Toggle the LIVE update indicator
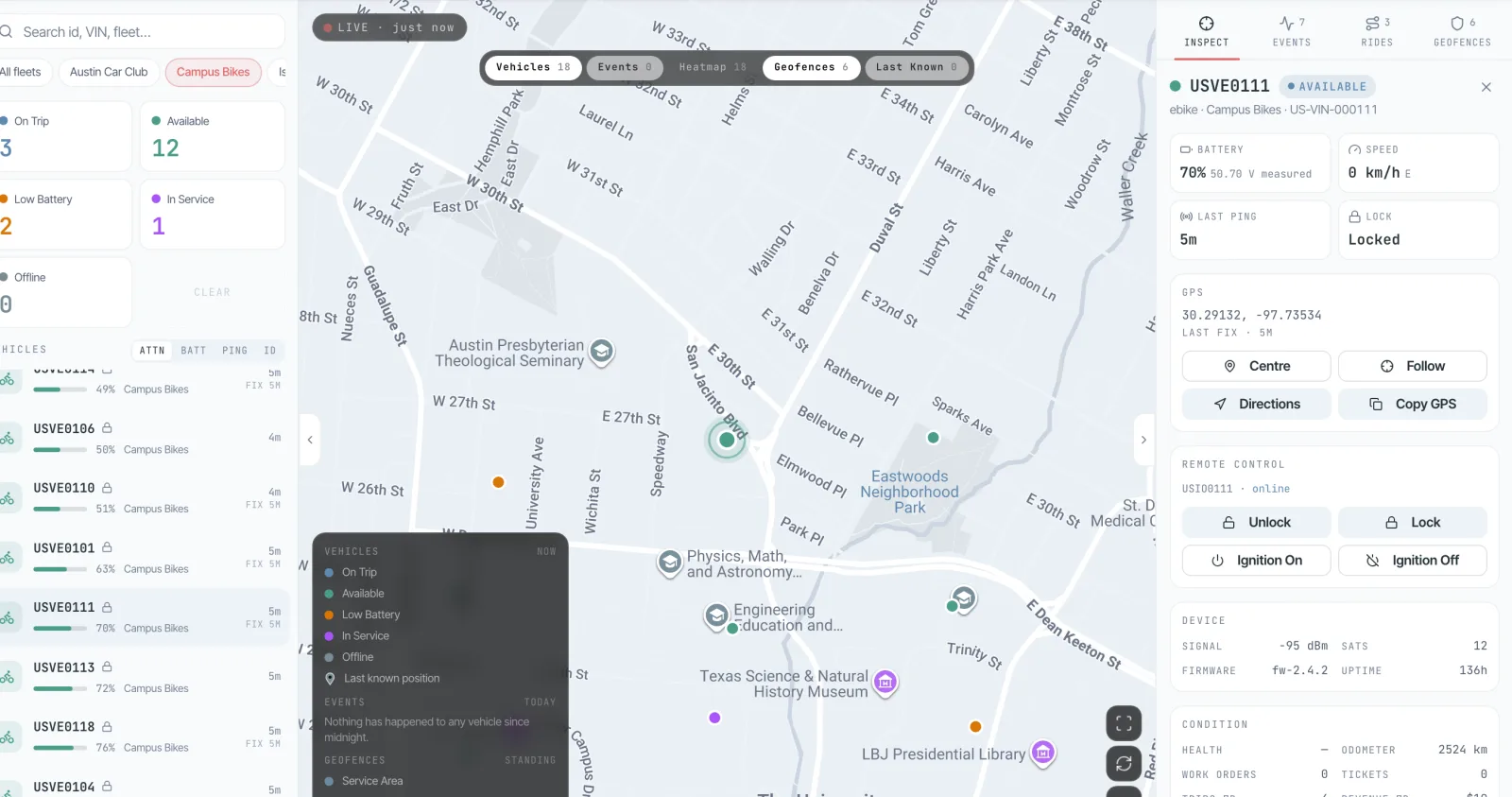The image size is (1512, 797). pos(389,27)
